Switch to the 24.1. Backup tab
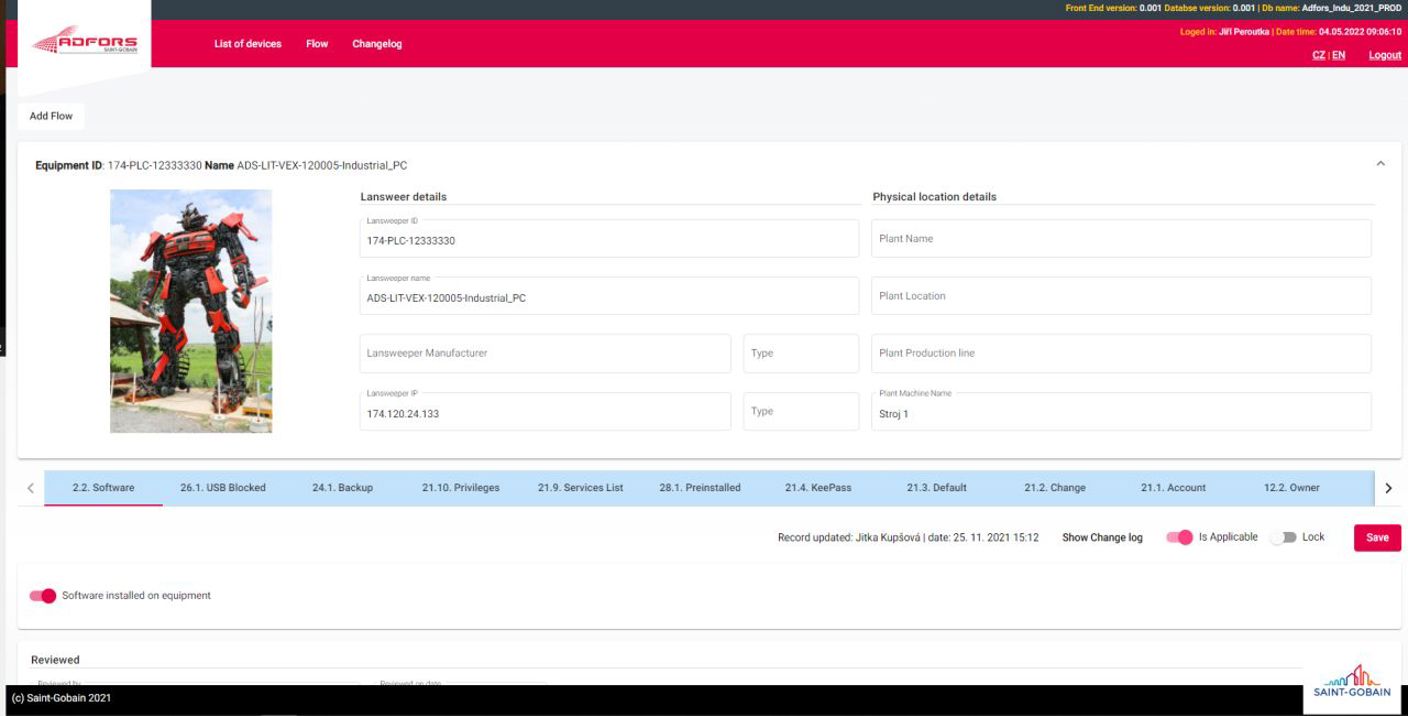The image size is (1408, 716). click(342, 488)
